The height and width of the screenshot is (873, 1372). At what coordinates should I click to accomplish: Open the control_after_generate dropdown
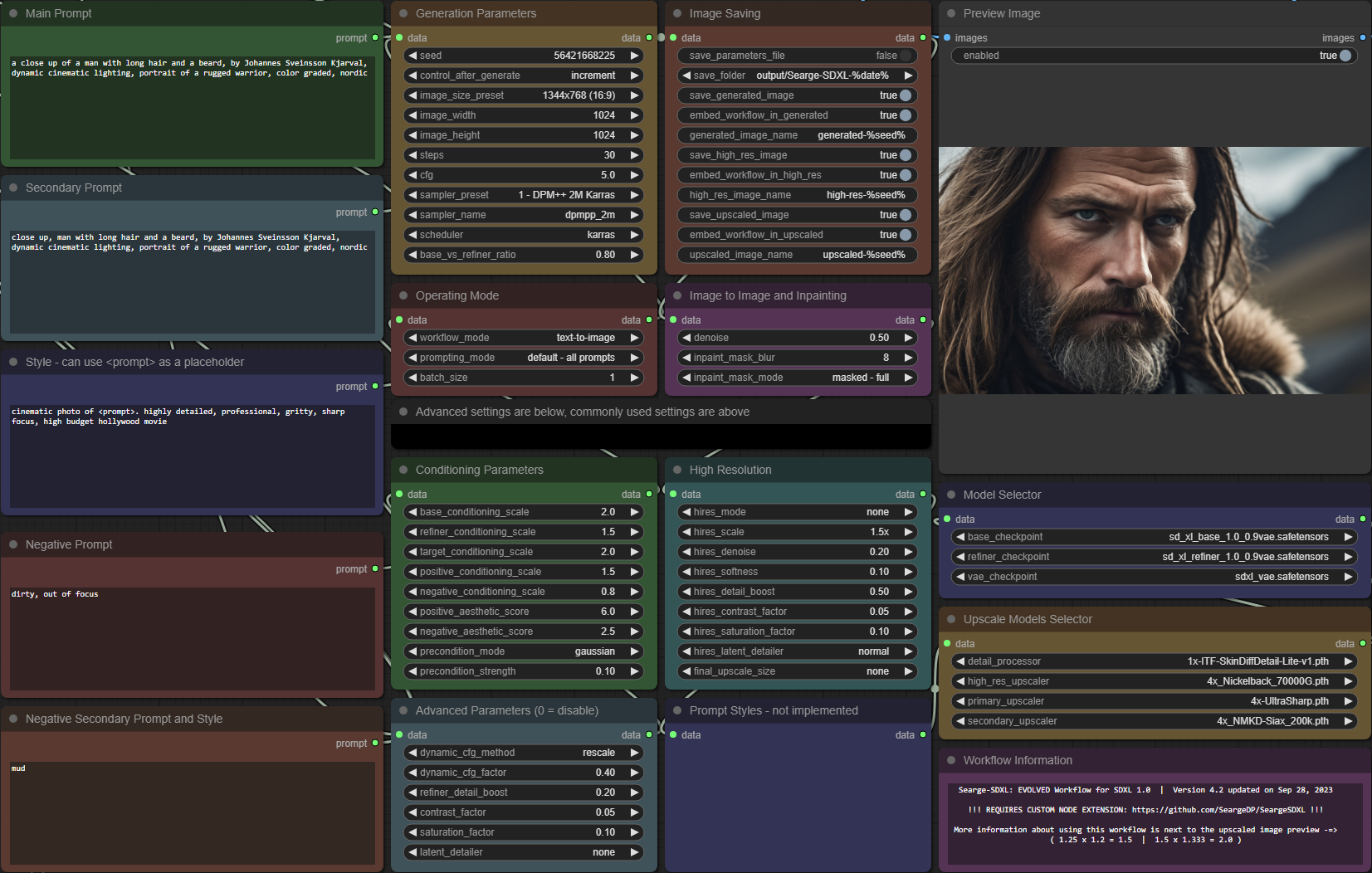[x=524, y=76]
